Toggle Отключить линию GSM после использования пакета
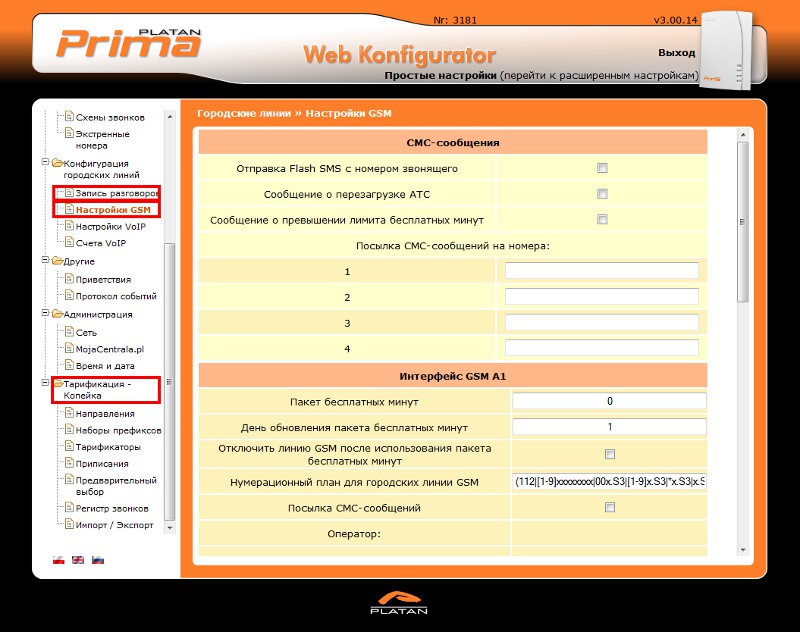This screenshot has height=632, width=800. point(610,454)
